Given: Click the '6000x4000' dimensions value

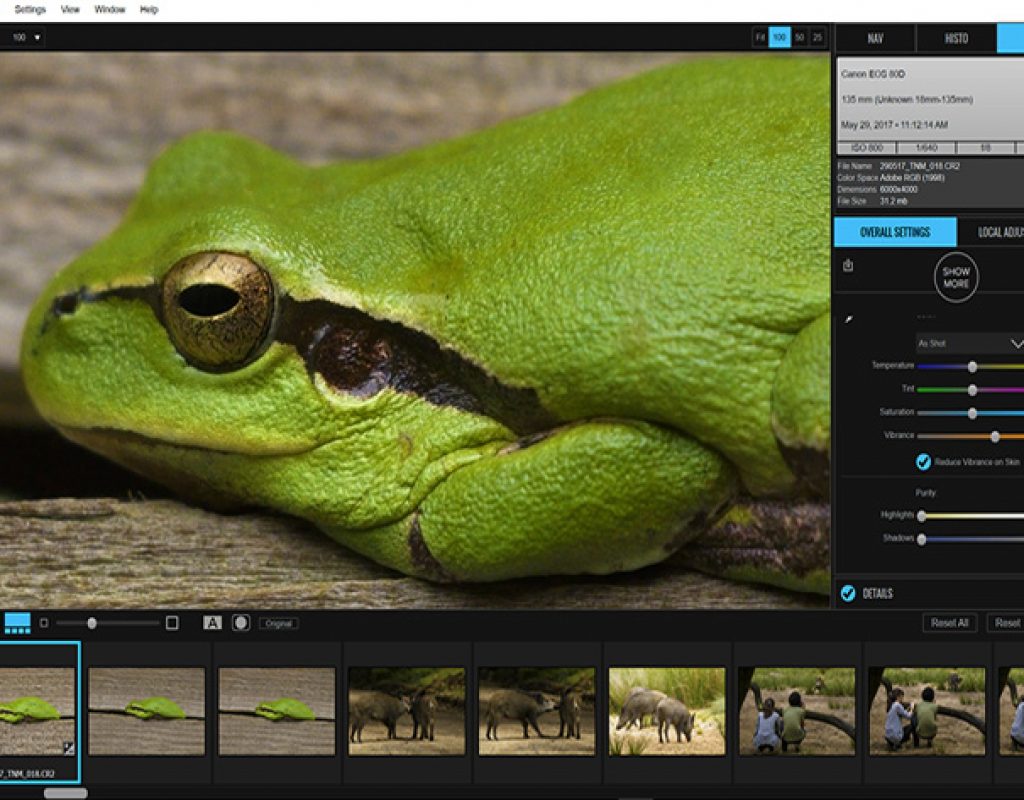Looking at the screenshot, I should pyautogui.click(x=899, y=189).
